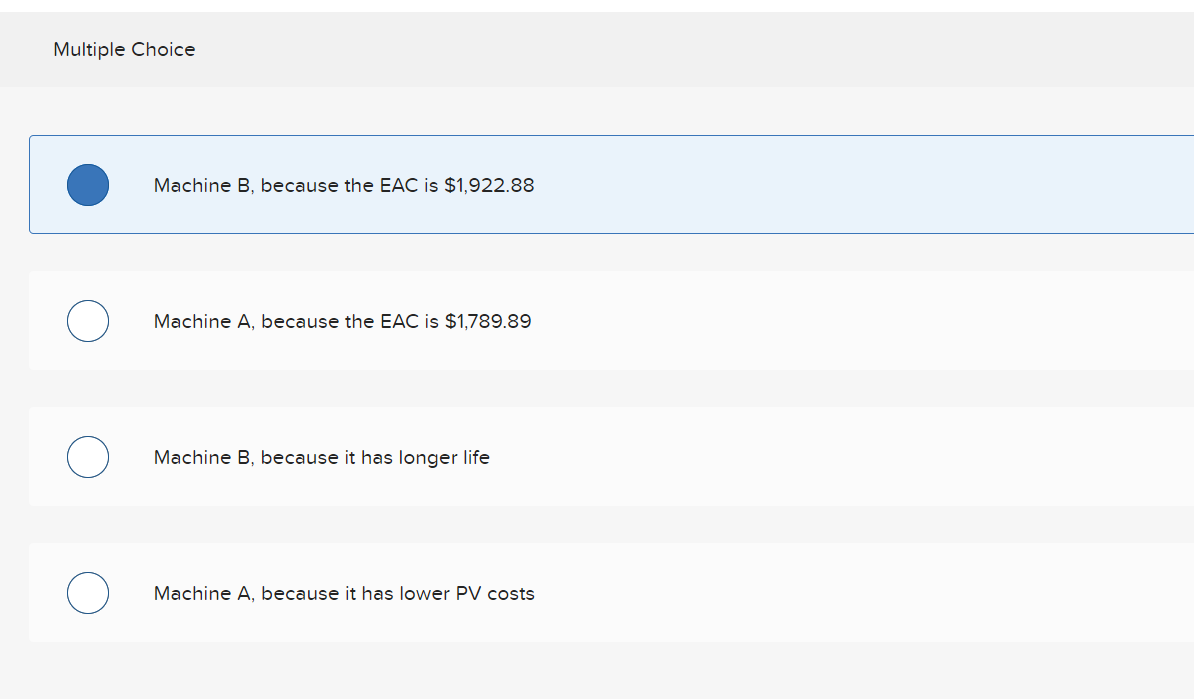Click the empty circle beside Machine B longer life
Screen dimensions: 1194x699
[88, 457]
